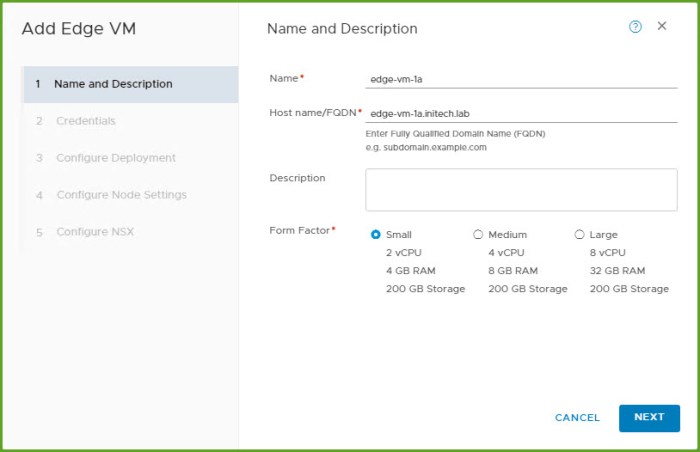Open the Configure NSX step
The image size is (700, 452).
tap(94, 232)
